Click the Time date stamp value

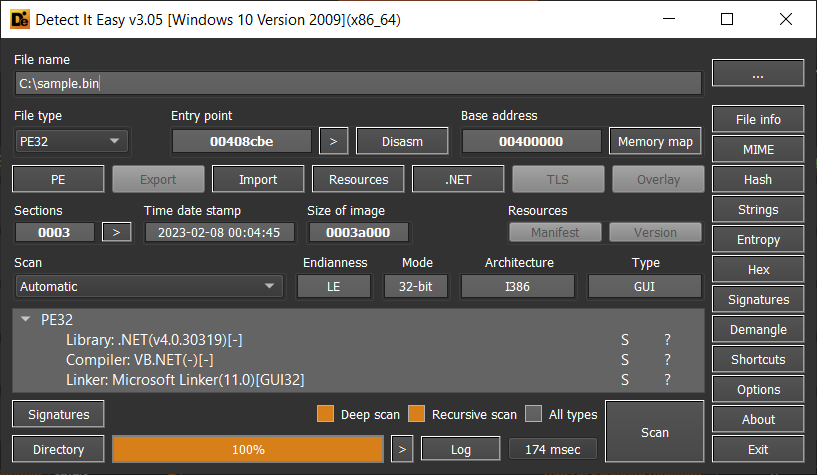(219, 232)
